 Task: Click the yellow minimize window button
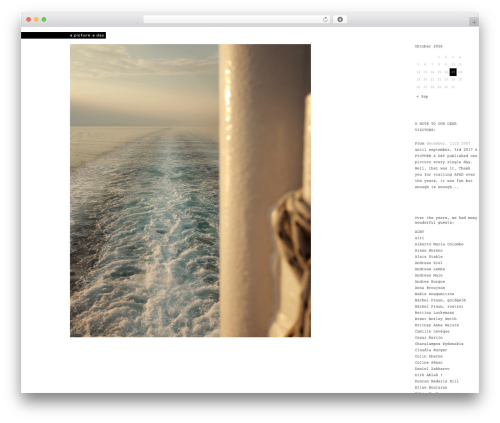click(x=36, y=20)
